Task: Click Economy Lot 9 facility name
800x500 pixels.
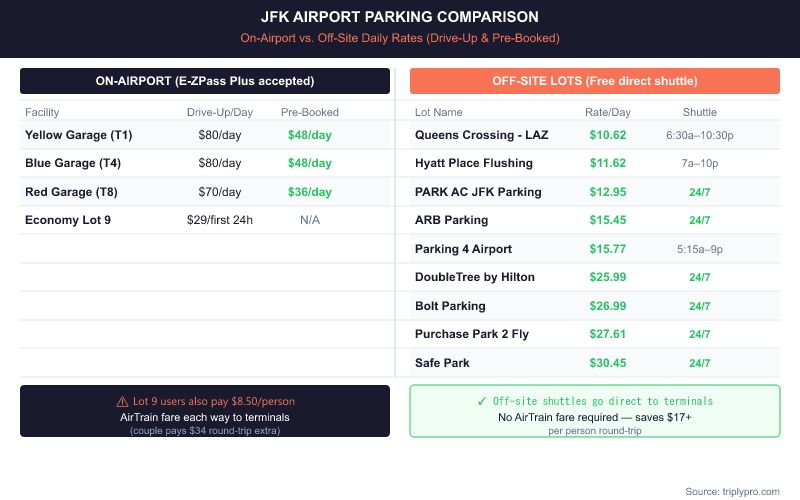Action: pos(69,220)
